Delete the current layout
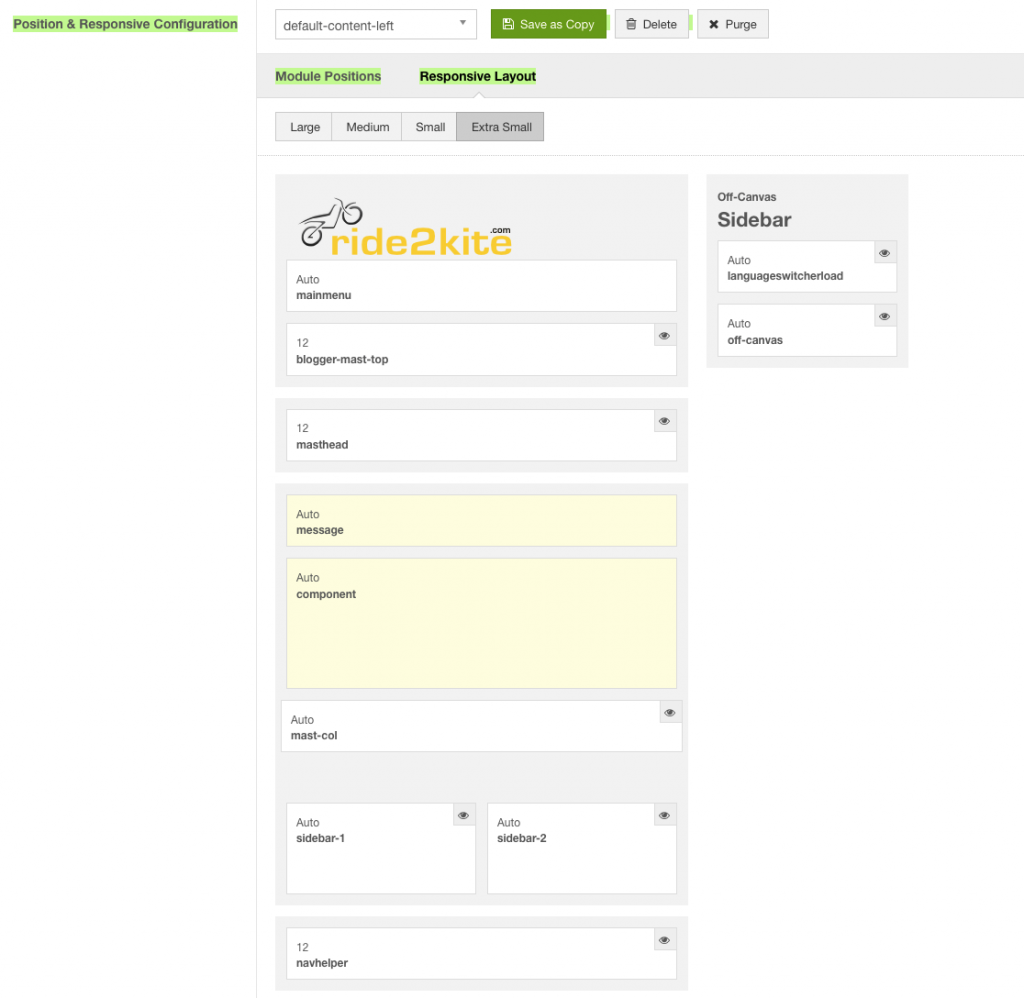 (x=651, y=24)
